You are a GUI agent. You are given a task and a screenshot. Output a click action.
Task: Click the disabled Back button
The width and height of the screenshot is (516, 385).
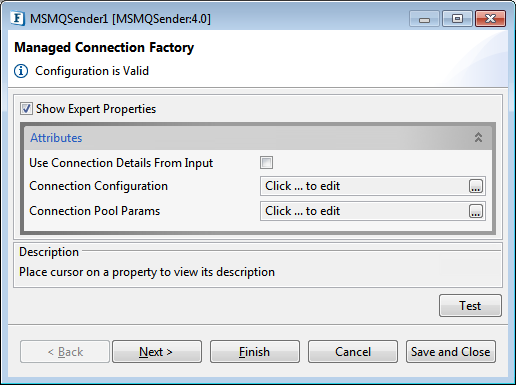click(x=65, y=351)
